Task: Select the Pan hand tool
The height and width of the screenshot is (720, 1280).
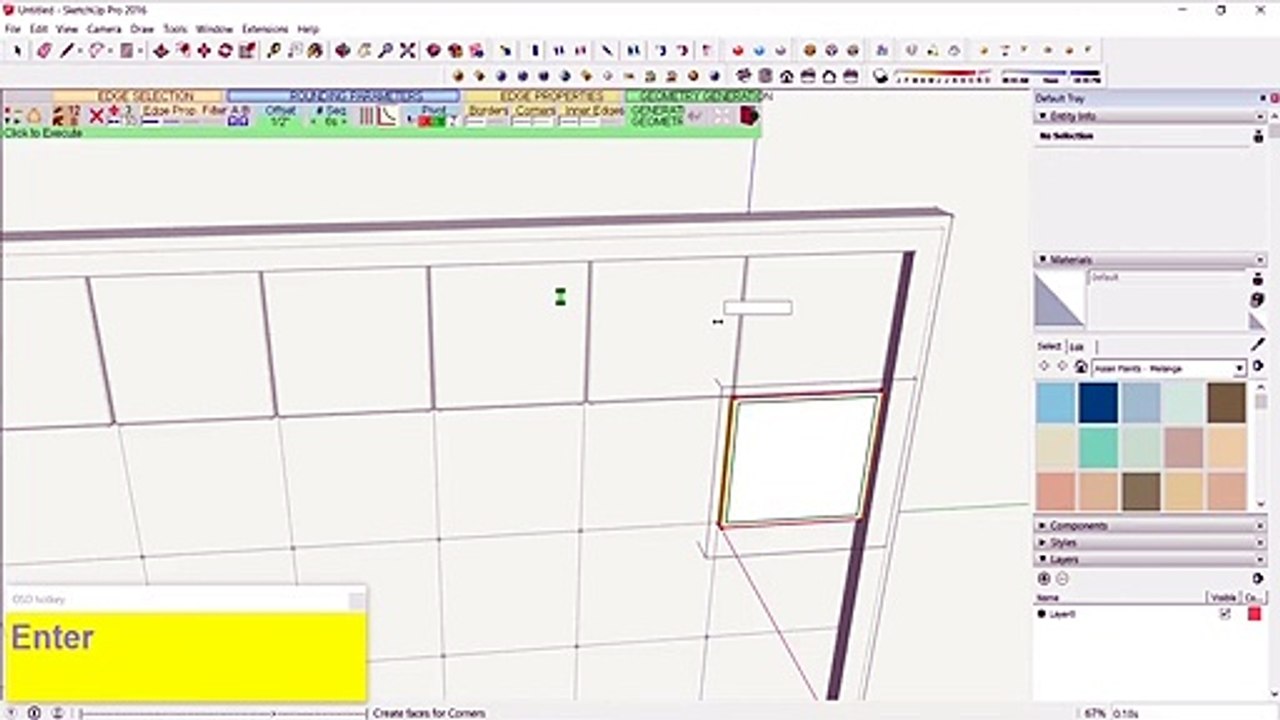Action: coord(363,50)
